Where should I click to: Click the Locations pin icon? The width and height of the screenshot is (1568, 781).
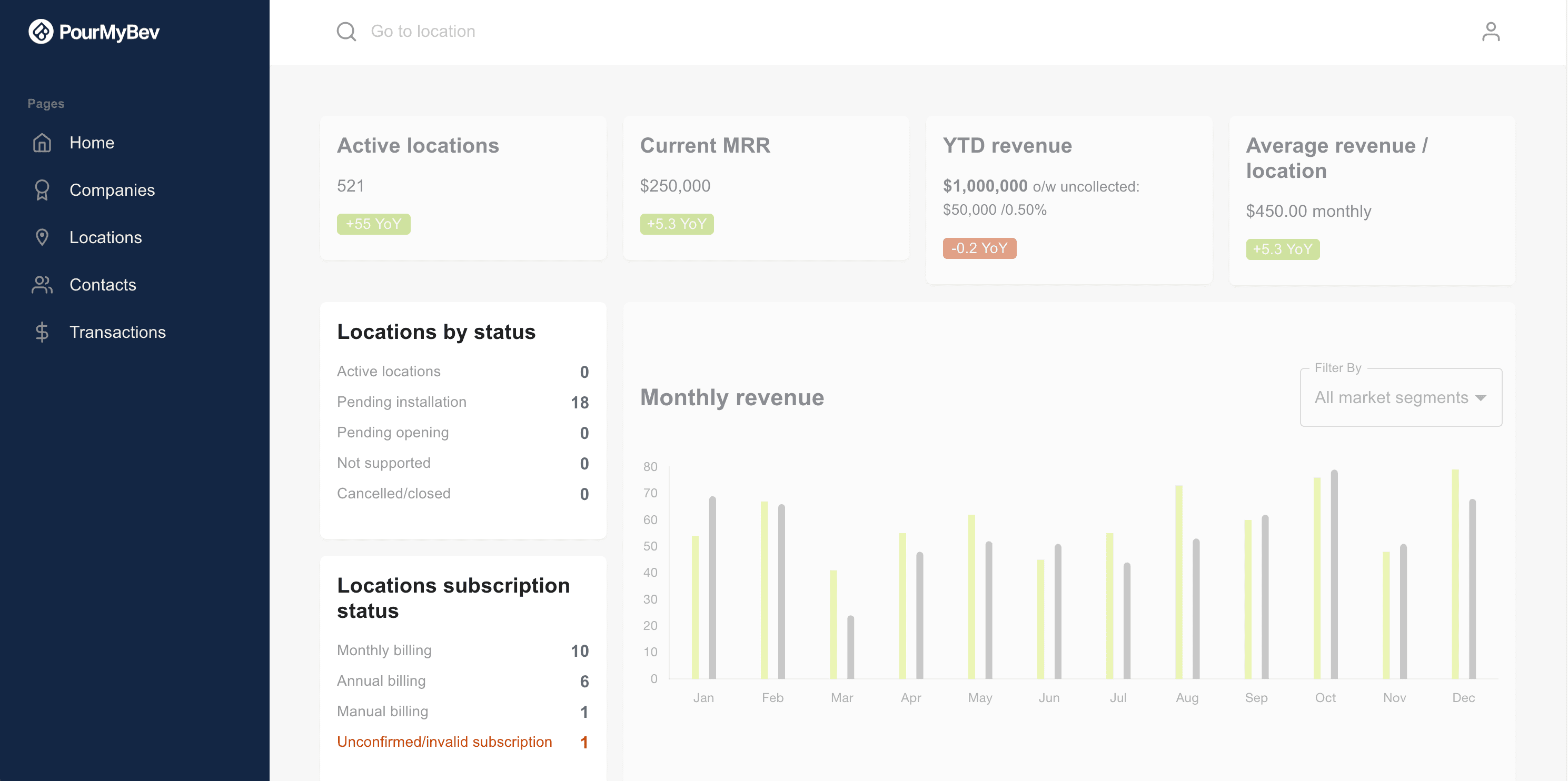tap(42, 238)
